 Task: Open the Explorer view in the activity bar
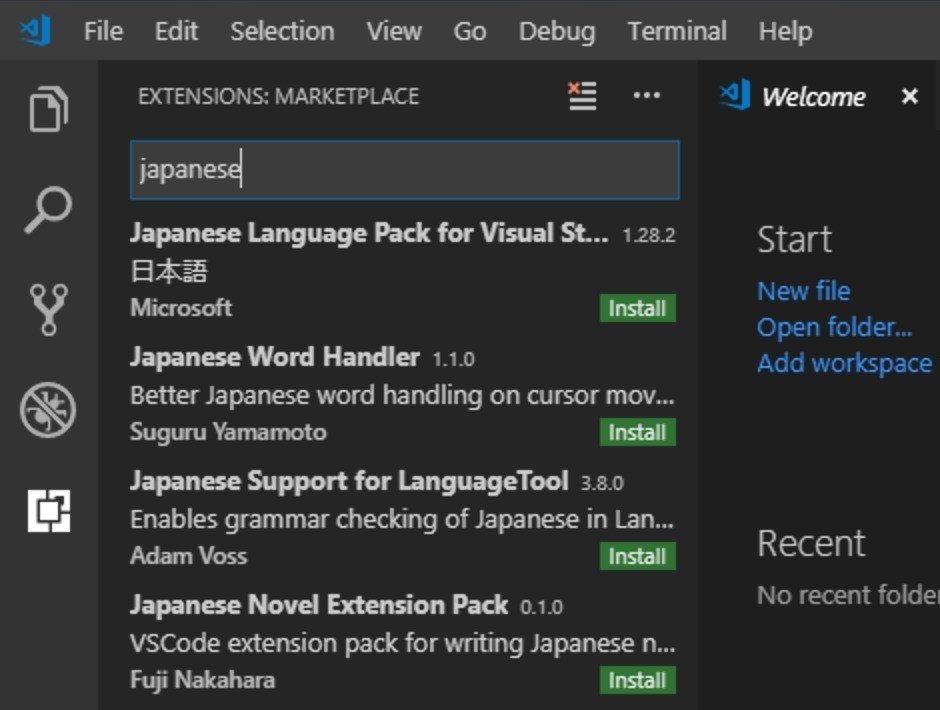point(49,109)
